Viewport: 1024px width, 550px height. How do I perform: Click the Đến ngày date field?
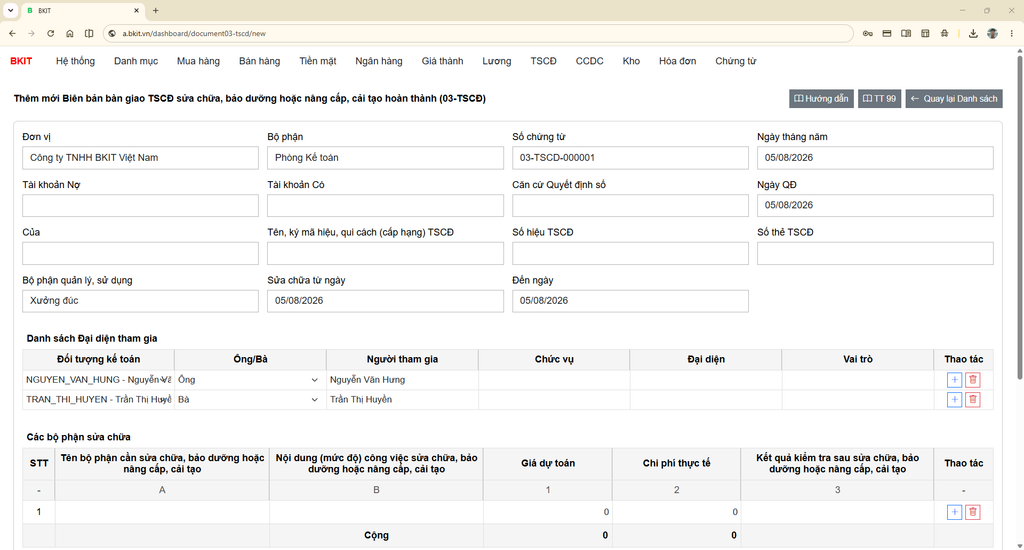point(630,300)
